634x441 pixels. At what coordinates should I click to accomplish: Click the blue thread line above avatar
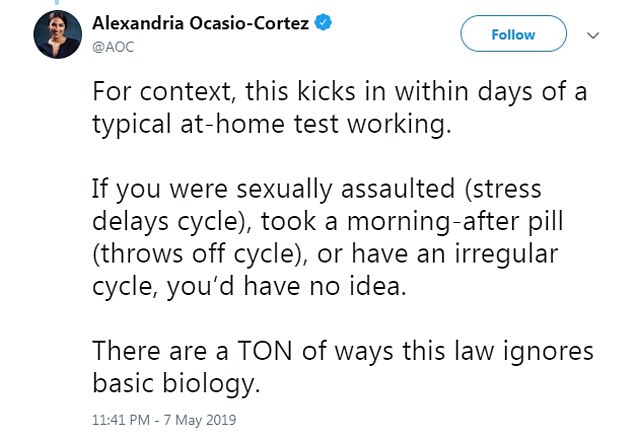tap(57, 2)
